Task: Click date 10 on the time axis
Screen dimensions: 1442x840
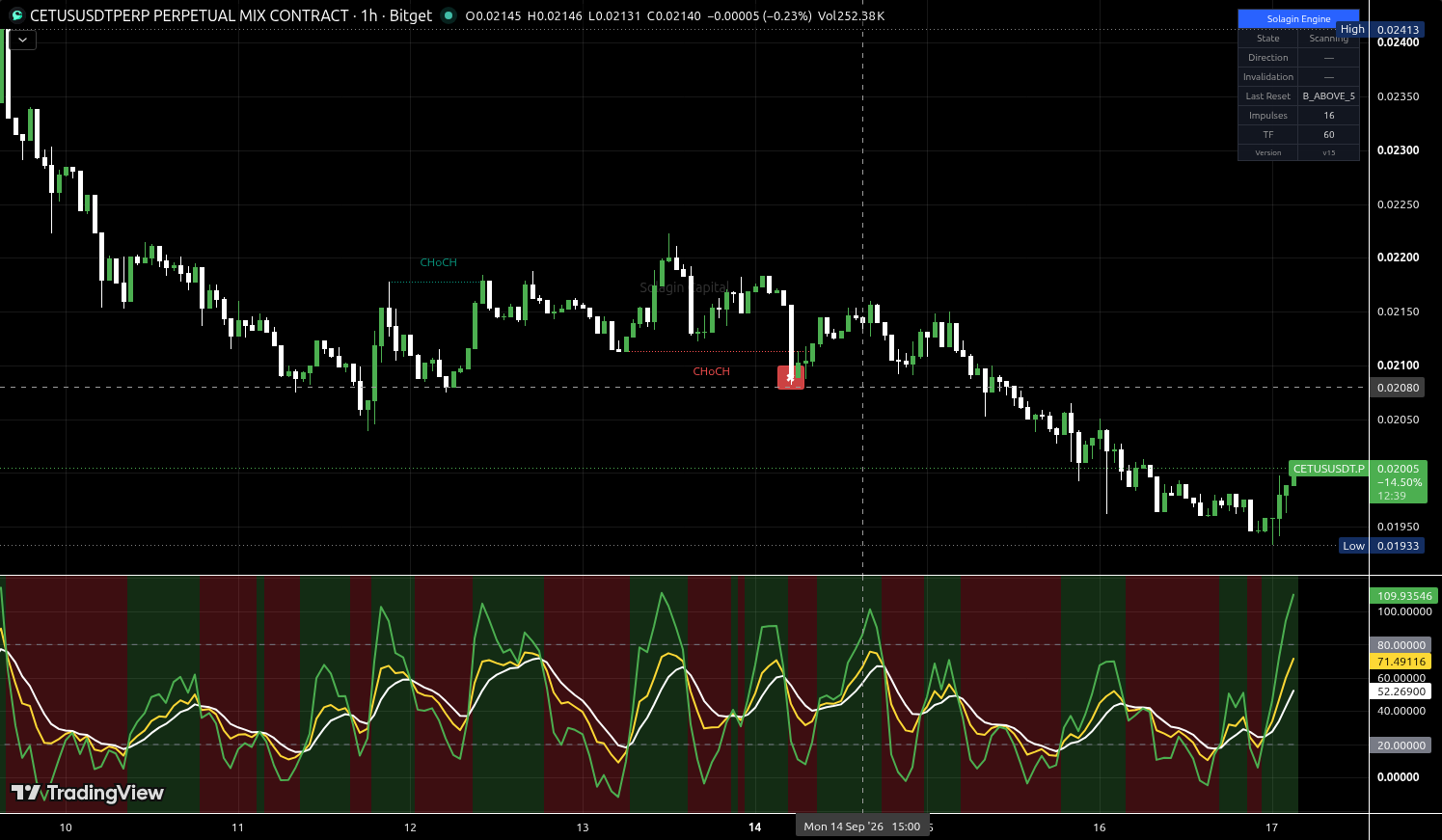Action: (x=66, y=827)
